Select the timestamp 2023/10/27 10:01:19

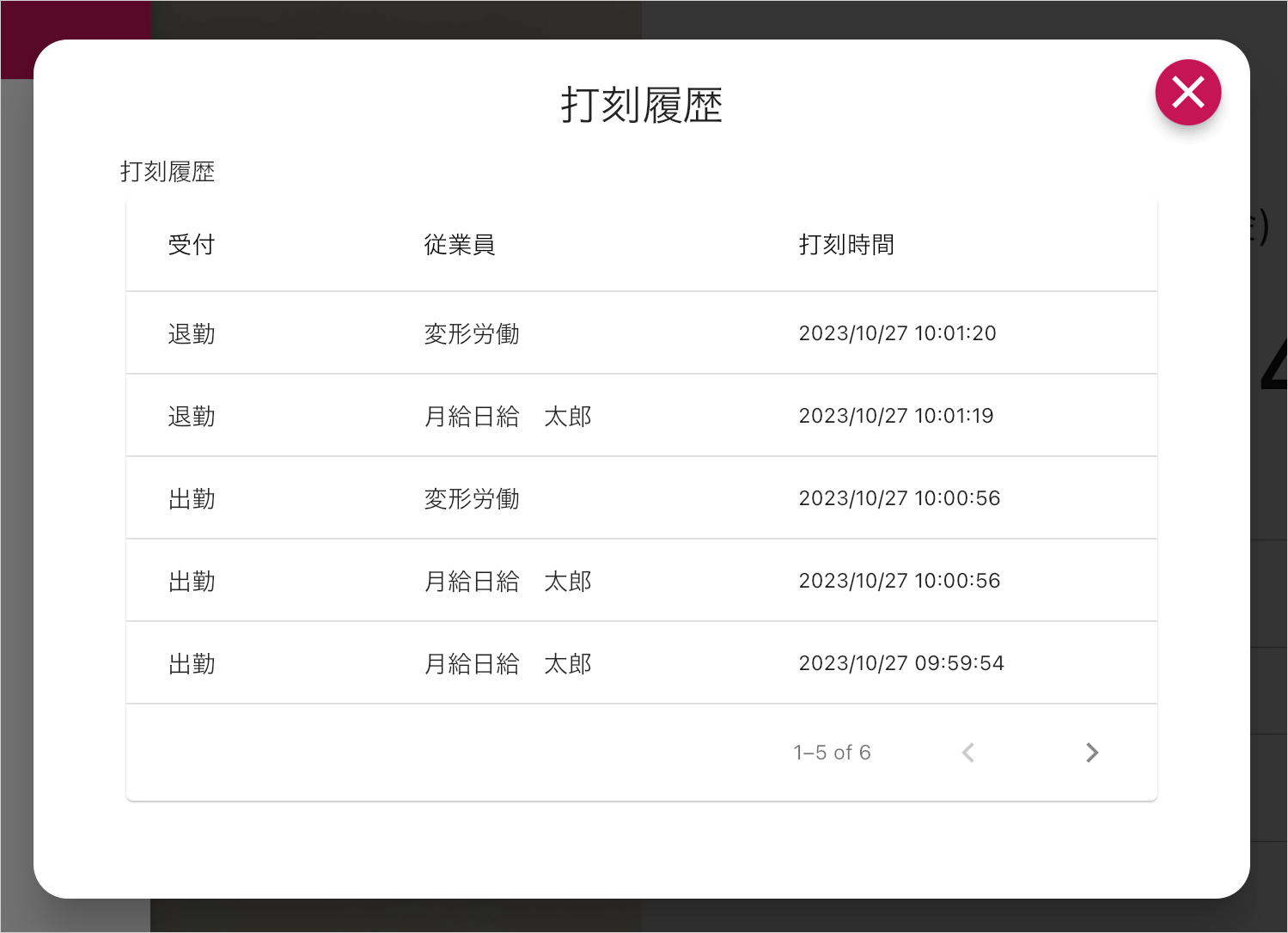pyautogui.click(x=895, y=416)
